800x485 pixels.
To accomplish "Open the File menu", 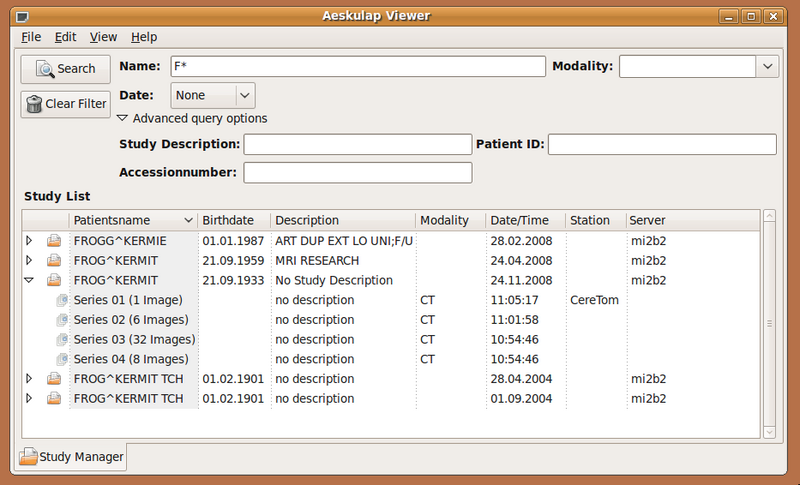I will coord(31,37).
